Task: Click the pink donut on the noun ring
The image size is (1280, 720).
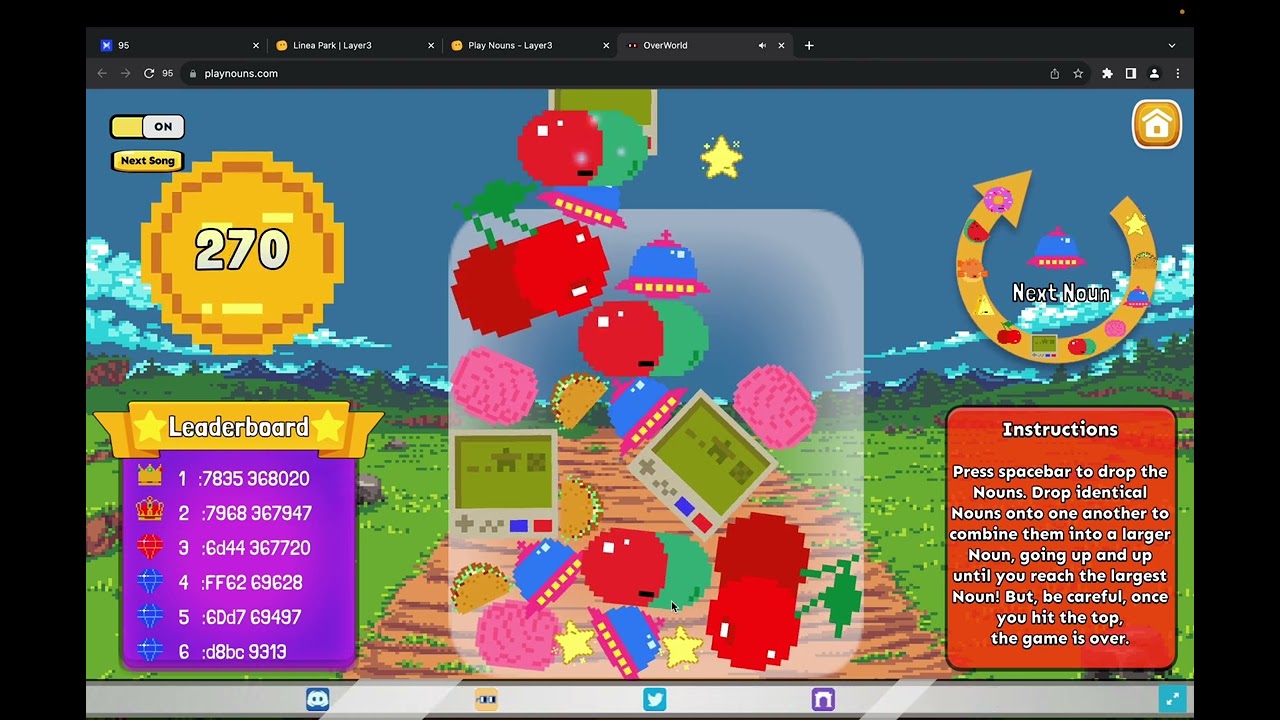Action: click(998, 200)
